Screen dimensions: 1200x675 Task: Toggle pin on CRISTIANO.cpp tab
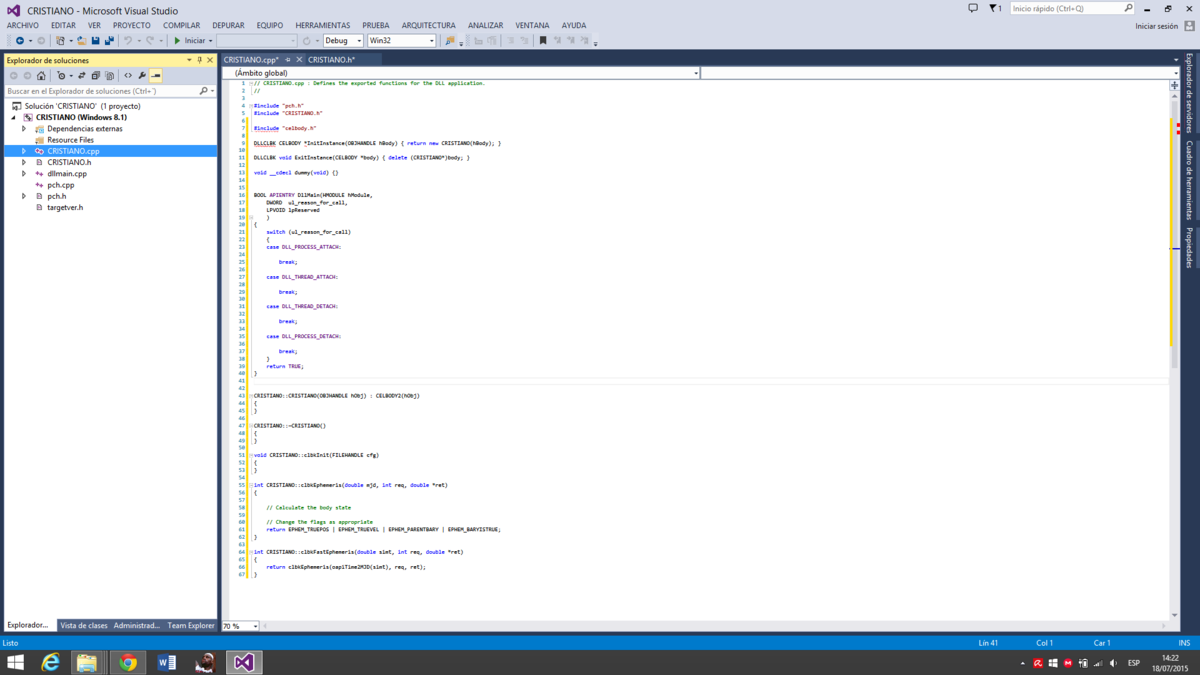[x=288, y=60]
